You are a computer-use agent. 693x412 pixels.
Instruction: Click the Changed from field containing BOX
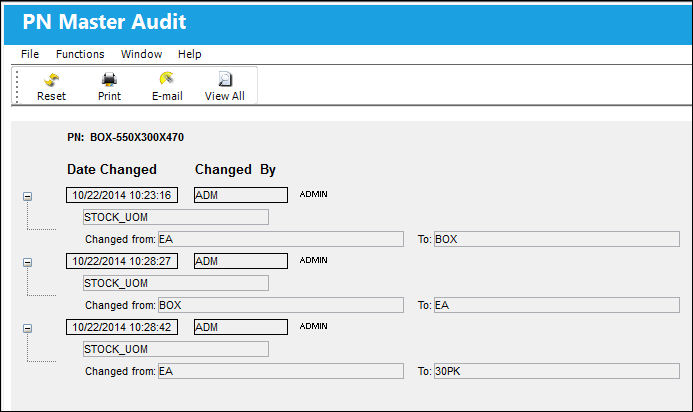pos(281,305)
